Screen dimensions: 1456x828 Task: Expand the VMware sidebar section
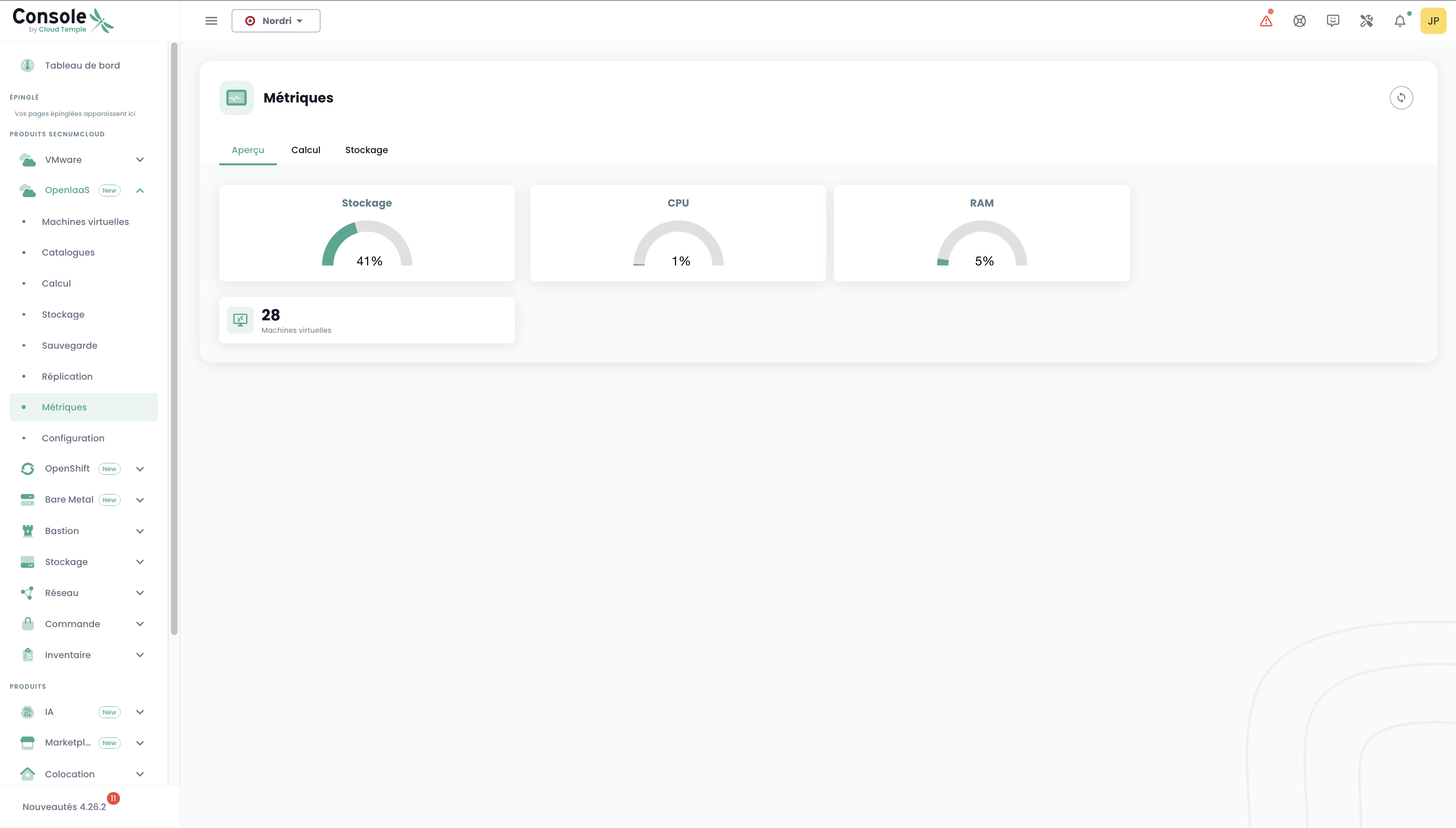140,160
